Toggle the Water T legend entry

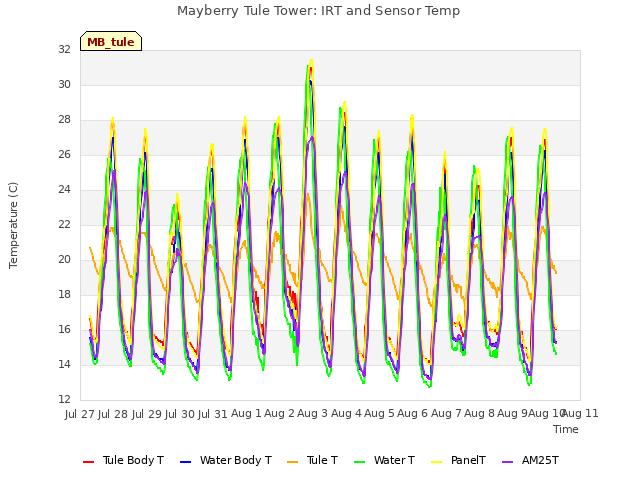pyautogui.click(x=384, y=460)
